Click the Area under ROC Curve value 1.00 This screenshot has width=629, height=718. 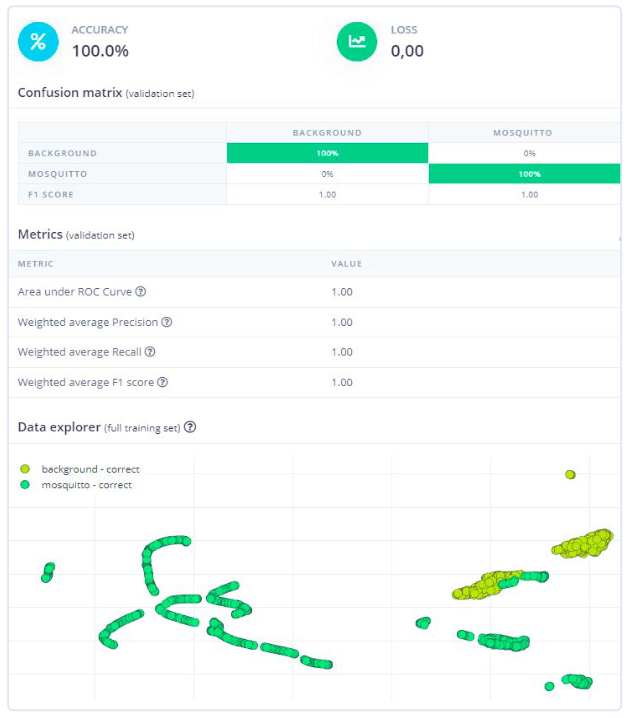(x=342, y=292)
